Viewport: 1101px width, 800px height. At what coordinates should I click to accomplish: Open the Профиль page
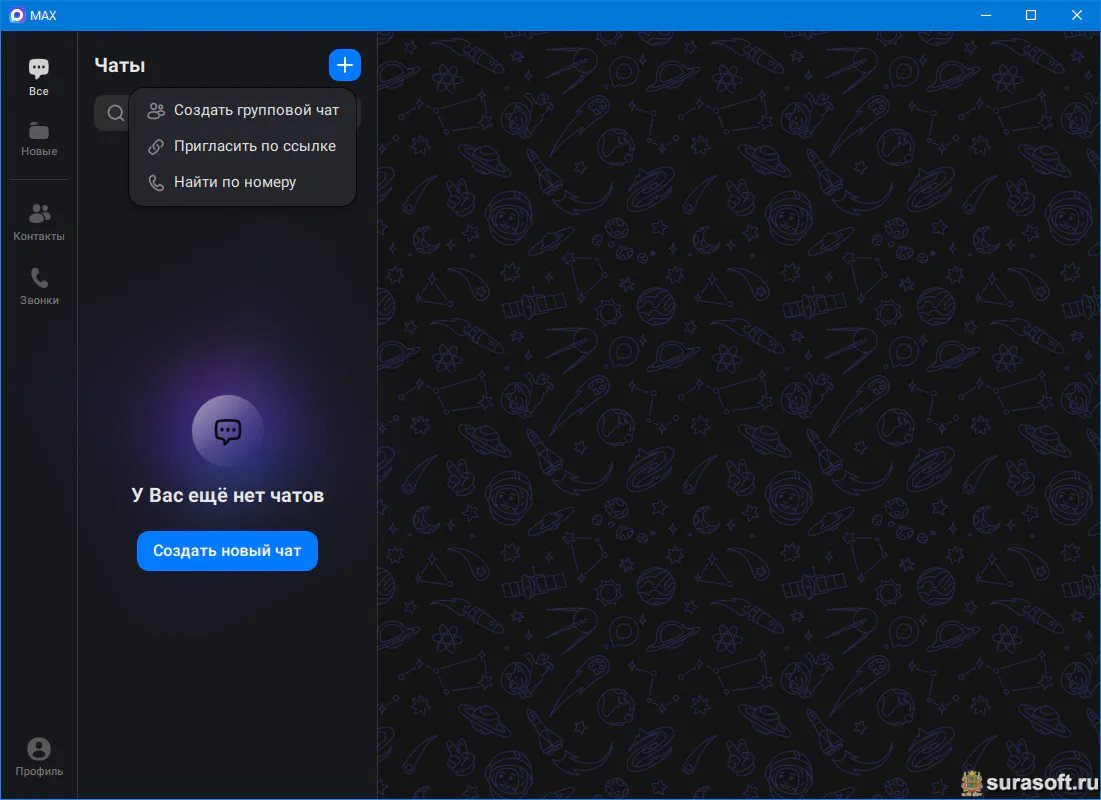pos(39,756)
